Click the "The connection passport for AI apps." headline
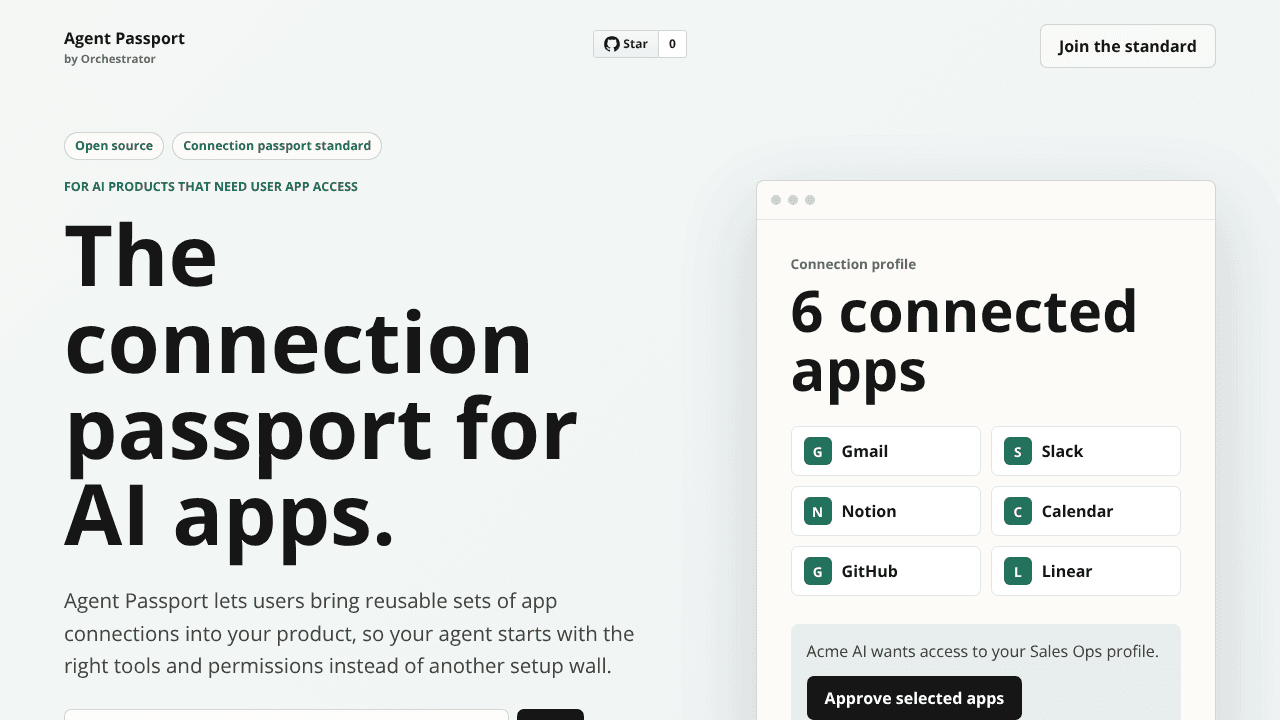 click(x=321, y=387)
